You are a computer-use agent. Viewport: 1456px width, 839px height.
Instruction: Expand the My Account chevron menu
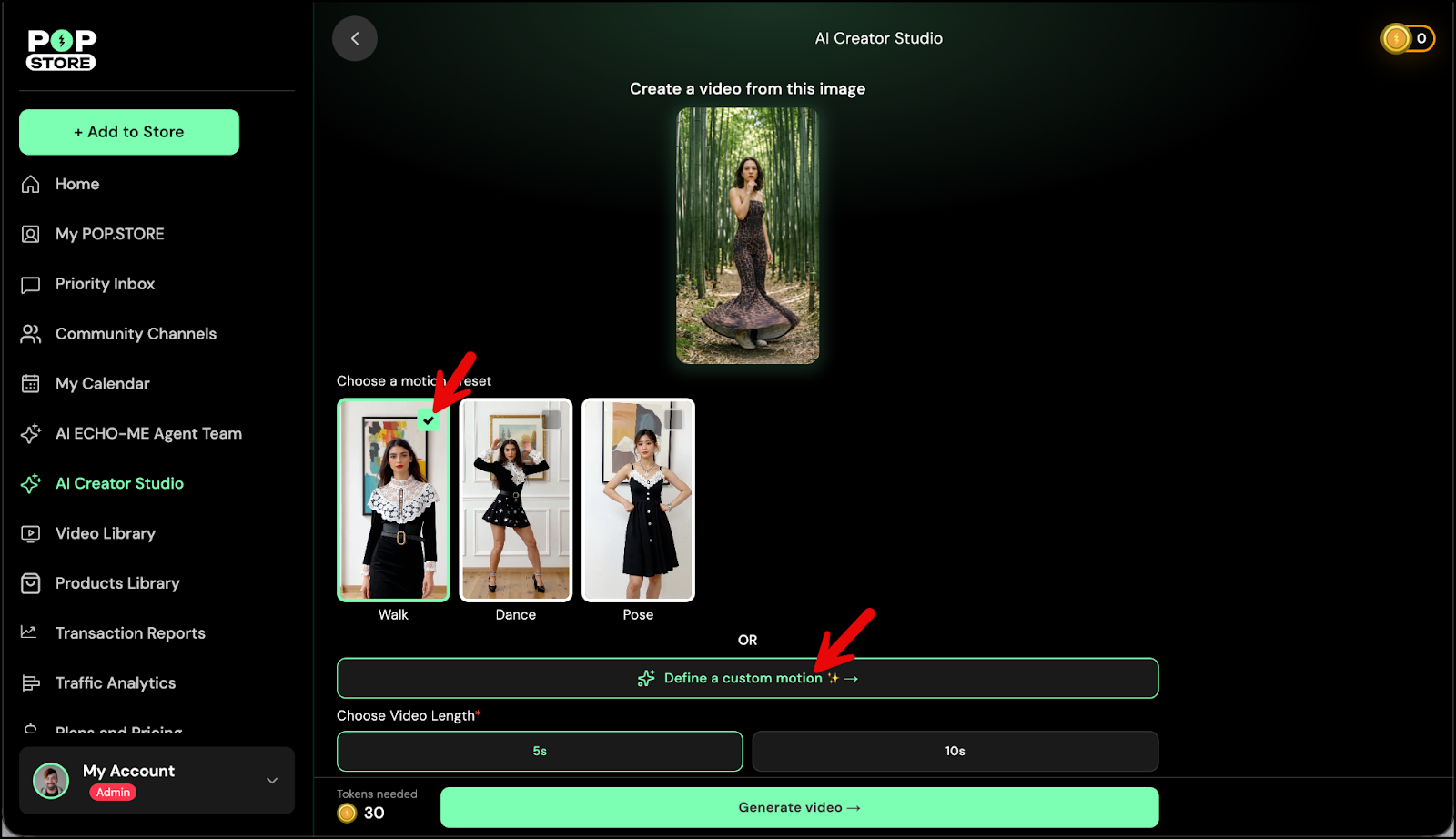272,781
